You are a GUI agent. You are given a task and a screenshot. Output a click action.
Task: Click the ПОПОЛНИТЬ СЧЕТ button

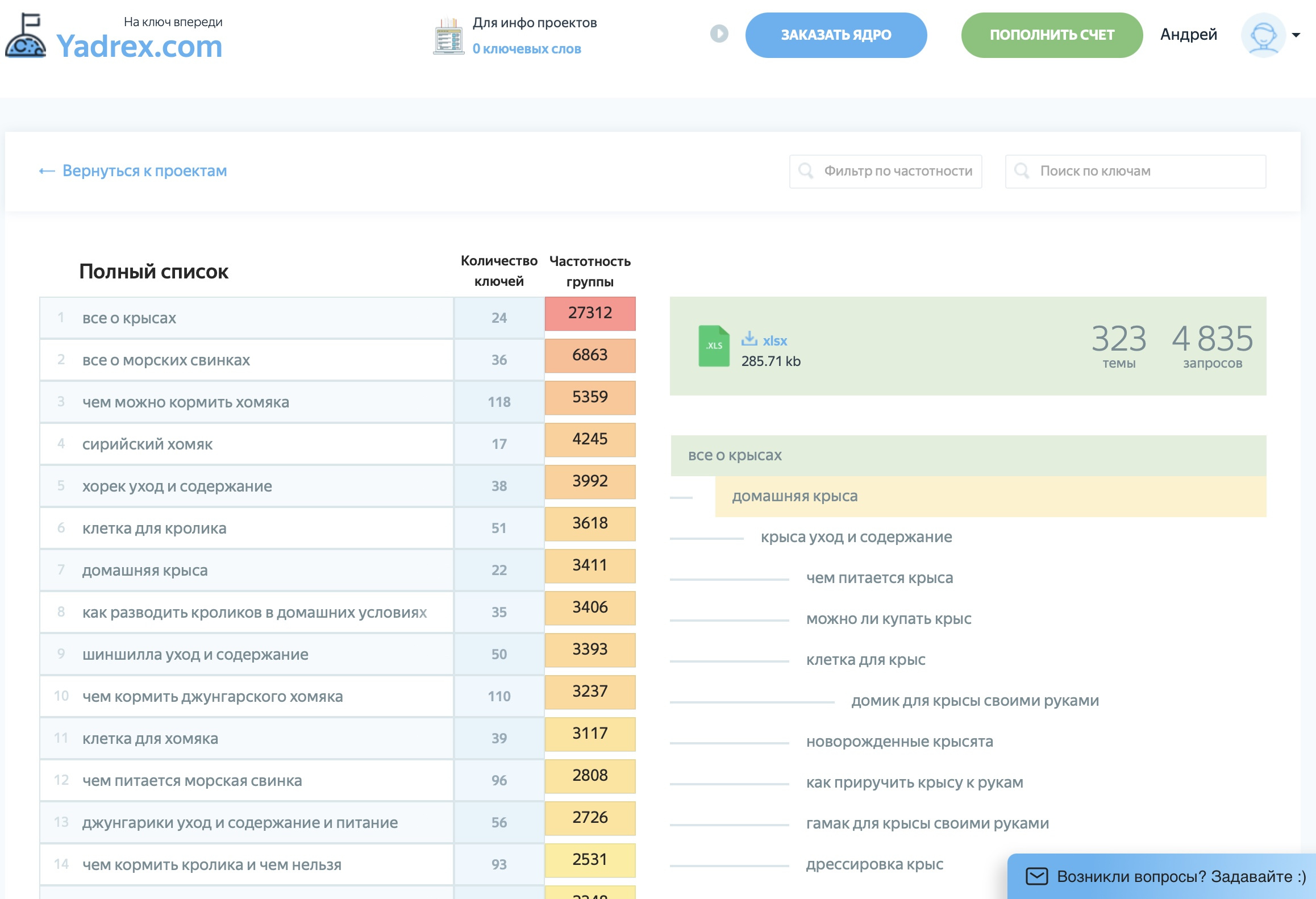1051,35
